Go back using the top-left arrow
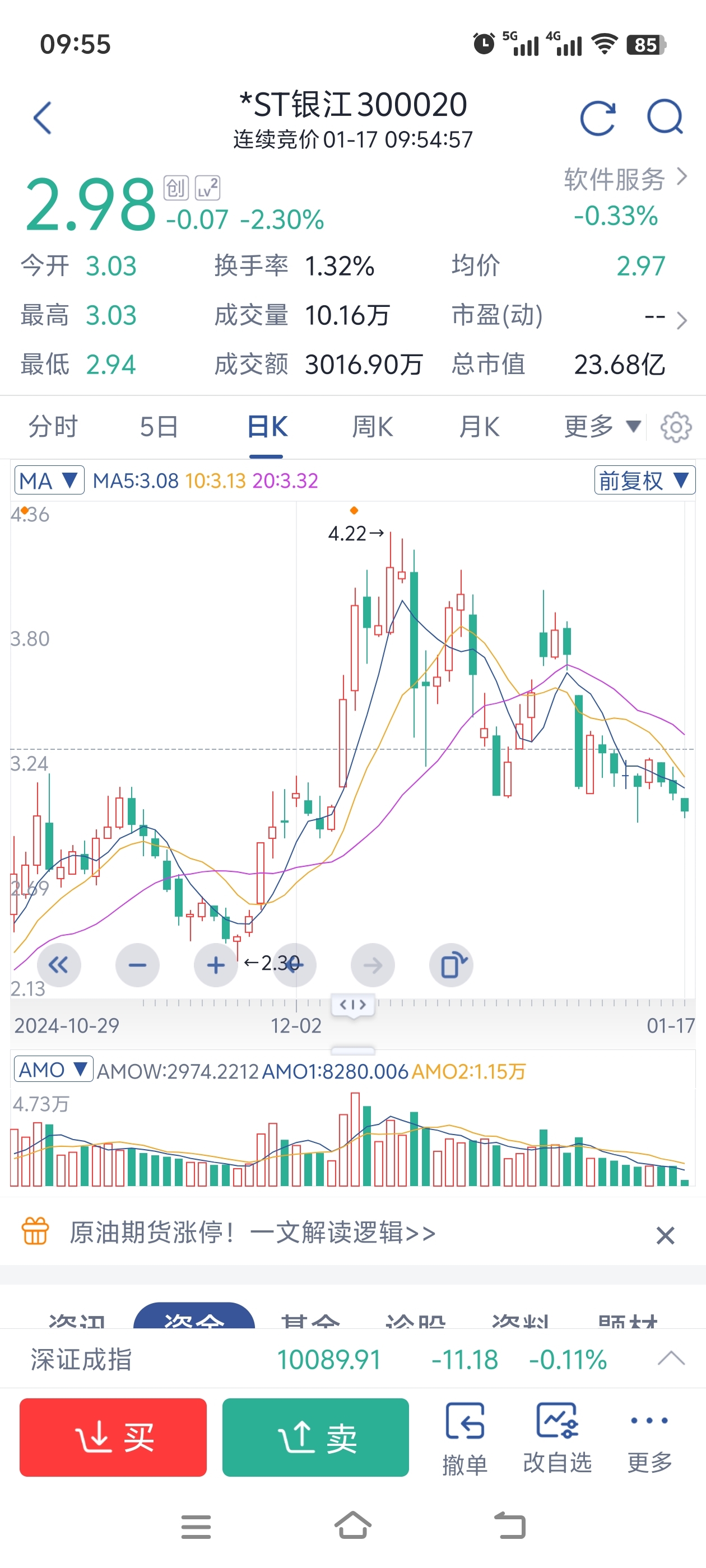 pyautogui.click(x=43, y=118)
